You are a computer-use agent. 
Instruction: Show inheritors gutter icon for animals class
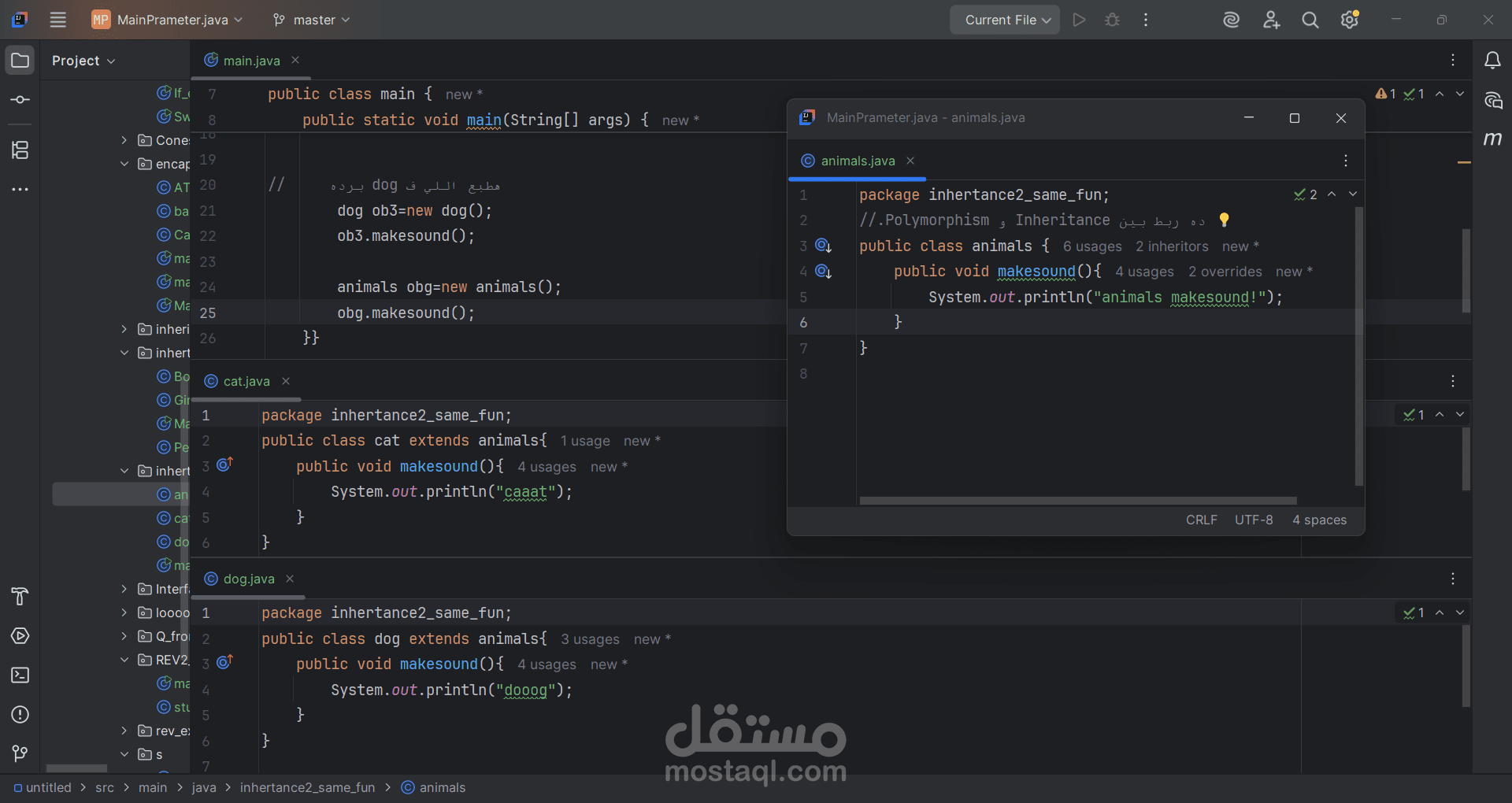[x=823, y=246]
